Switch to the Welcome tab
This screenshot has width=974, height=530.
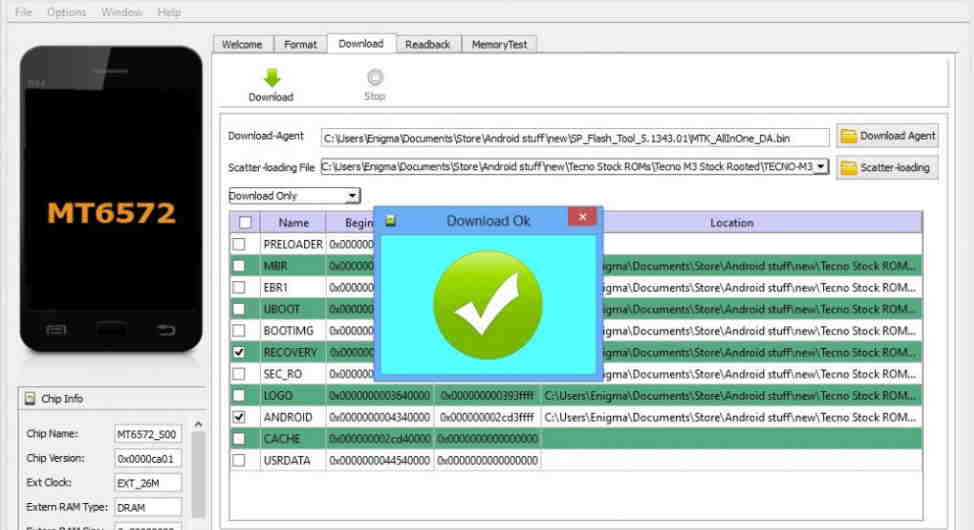242,44
